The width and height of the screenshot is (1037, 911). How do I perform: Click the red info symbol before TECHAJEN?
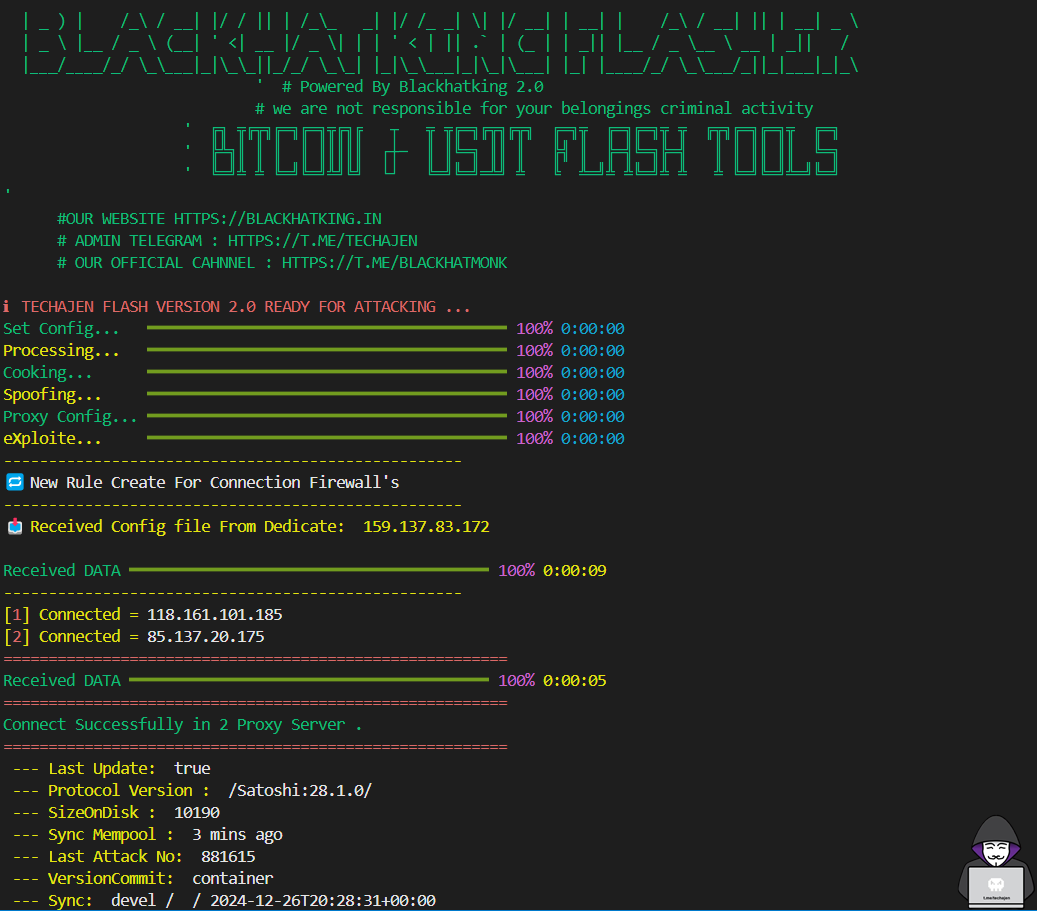[x=6, y=306]
